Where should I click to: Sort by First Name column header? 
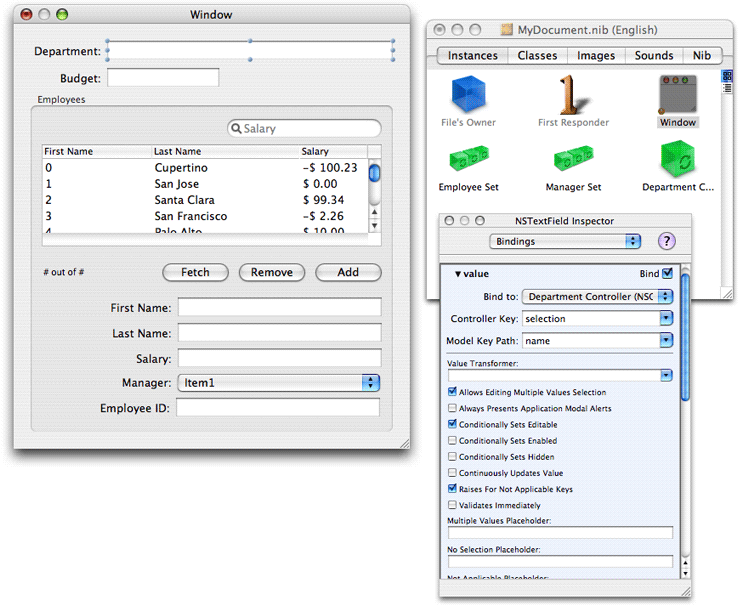(97, 151)
